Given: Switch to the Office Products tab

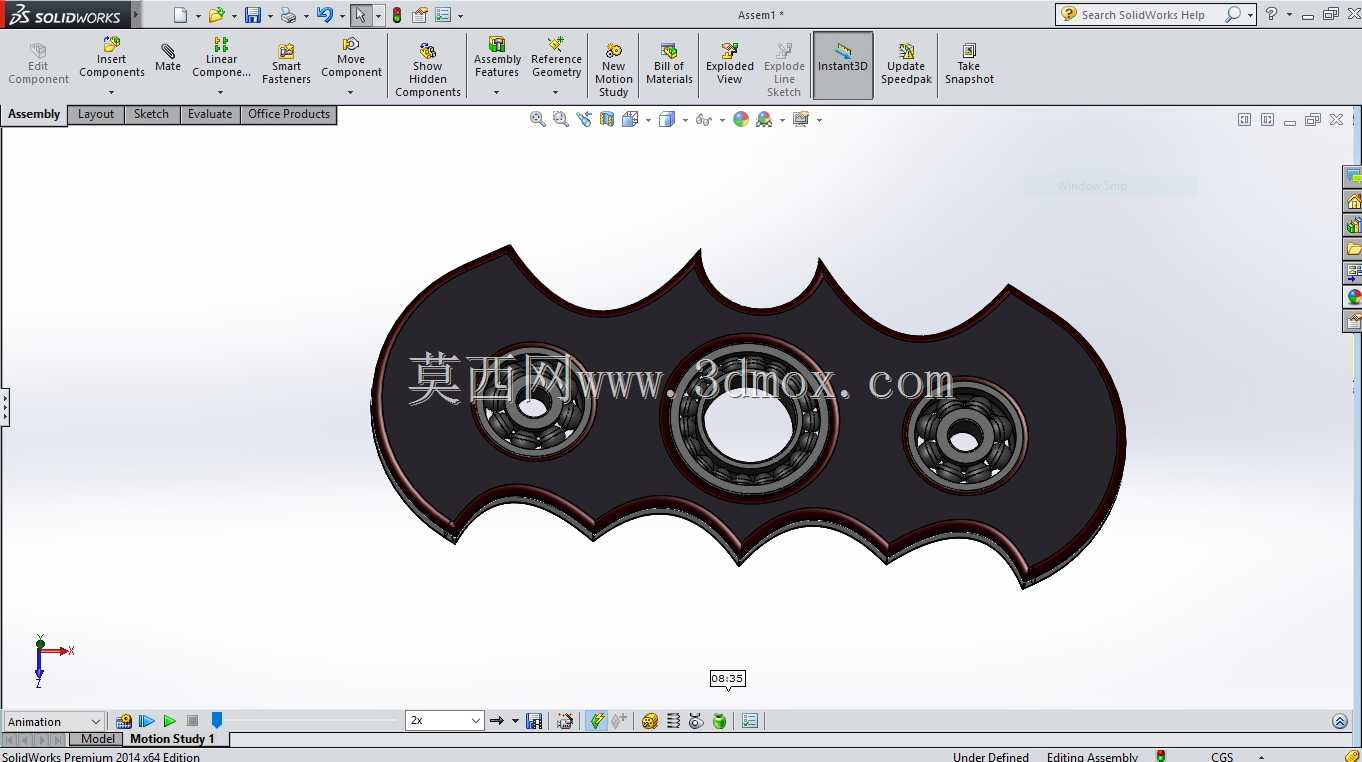Looking at the screenshot, I should (289, 114).
